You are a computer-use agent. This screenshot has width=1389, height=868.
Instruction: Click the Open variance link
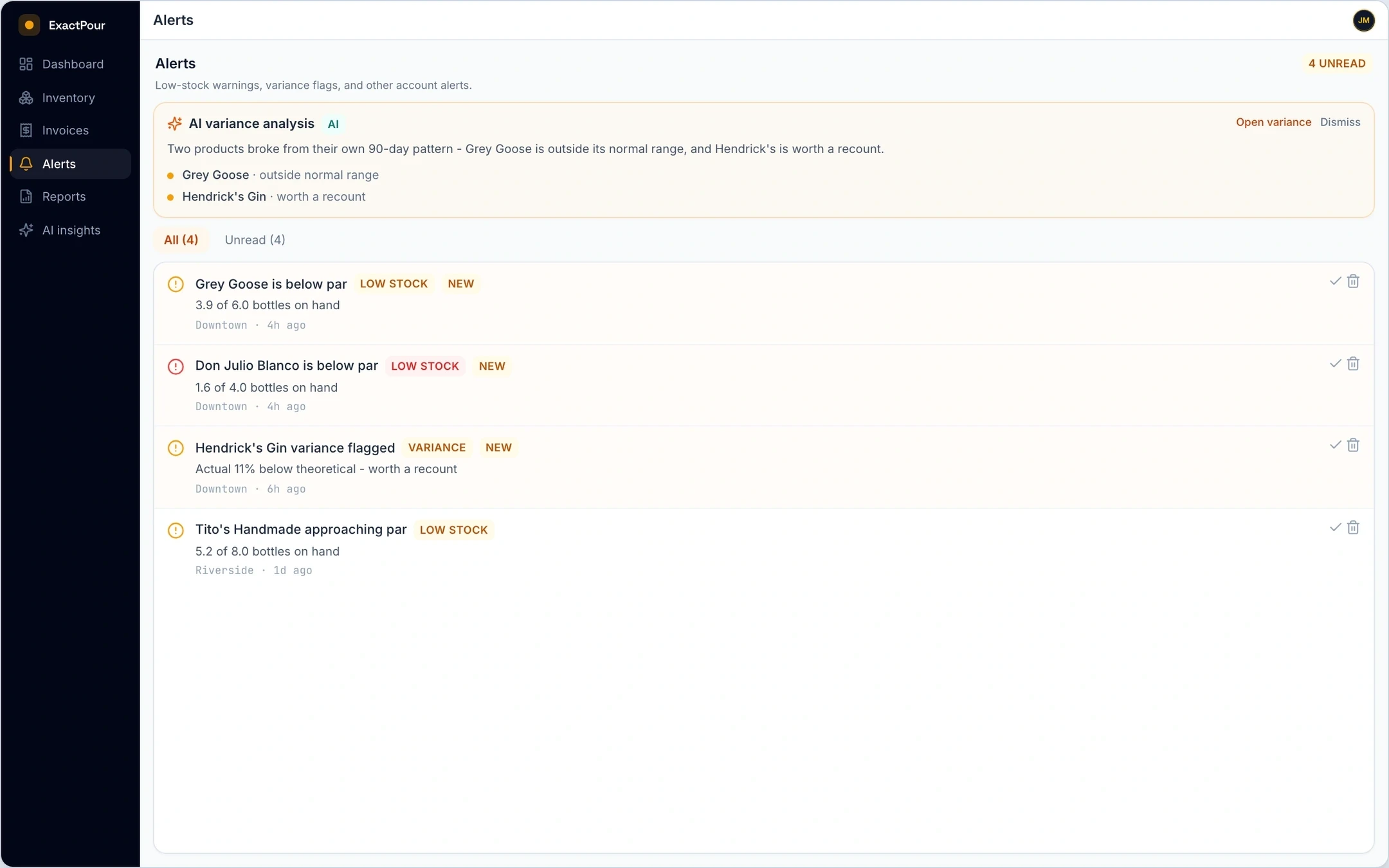pyautogui.click(x=1273, y=122)
